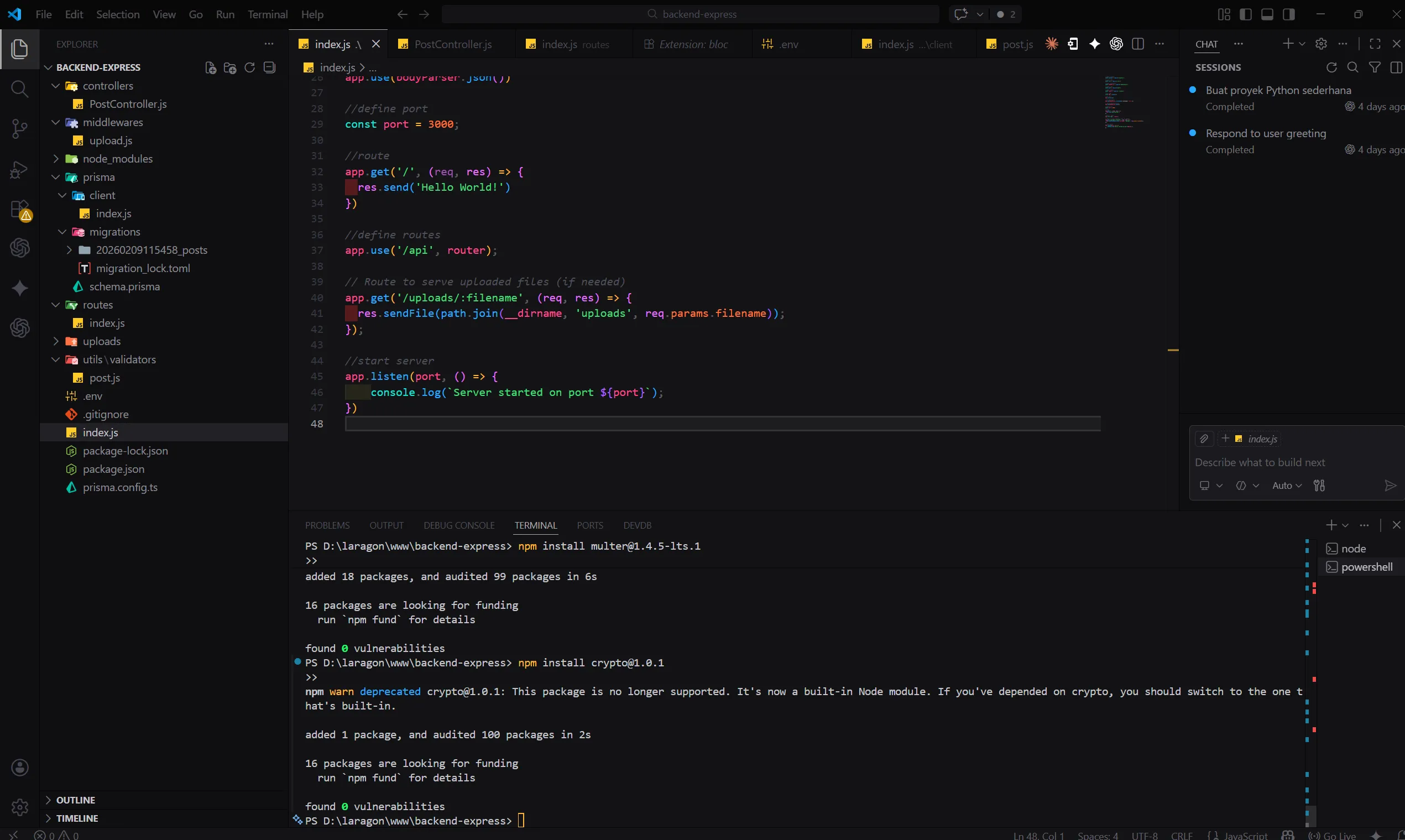Viewport: 1405px width, 840px height.
Task: Switch to the PostController.js editor tab
Action: (x=452, y=44)
